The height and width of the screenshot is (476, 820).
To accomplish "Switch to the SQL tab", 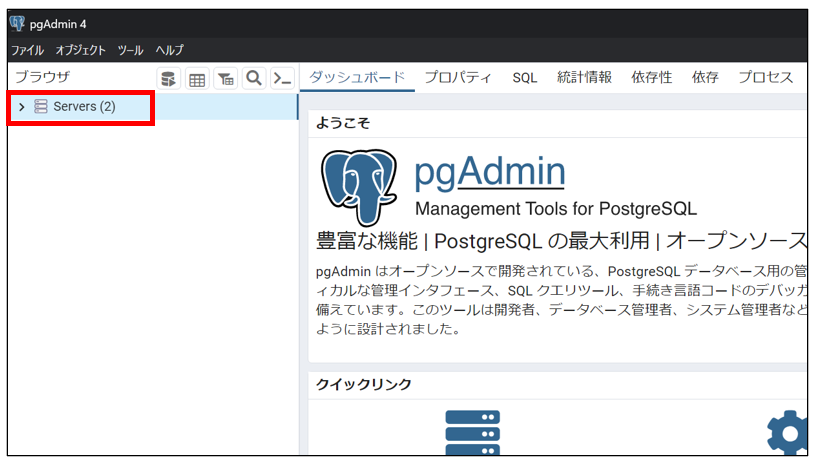I will click(525, 77).
